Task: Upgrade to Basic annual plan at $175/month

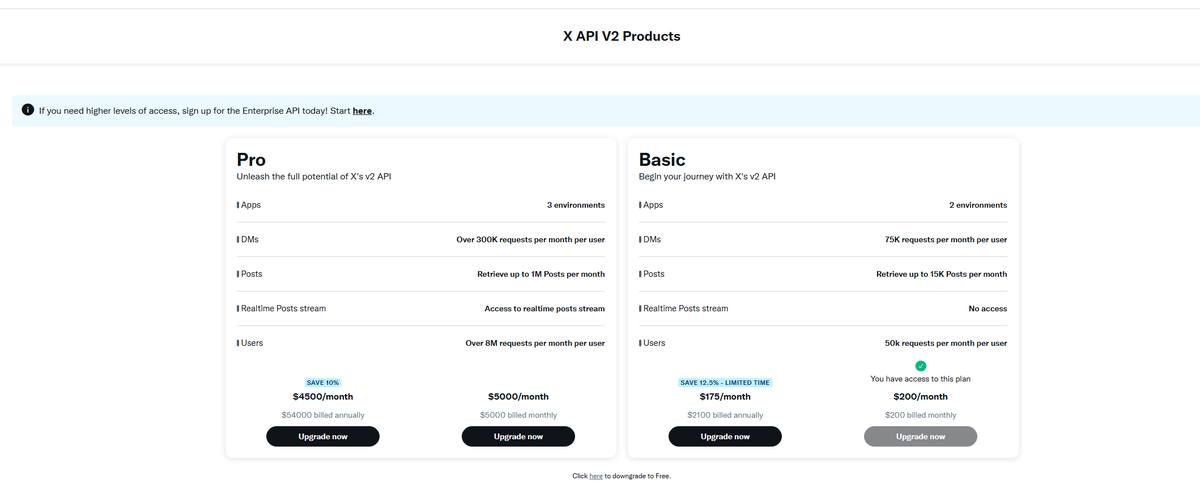Action: coord(725,436)
